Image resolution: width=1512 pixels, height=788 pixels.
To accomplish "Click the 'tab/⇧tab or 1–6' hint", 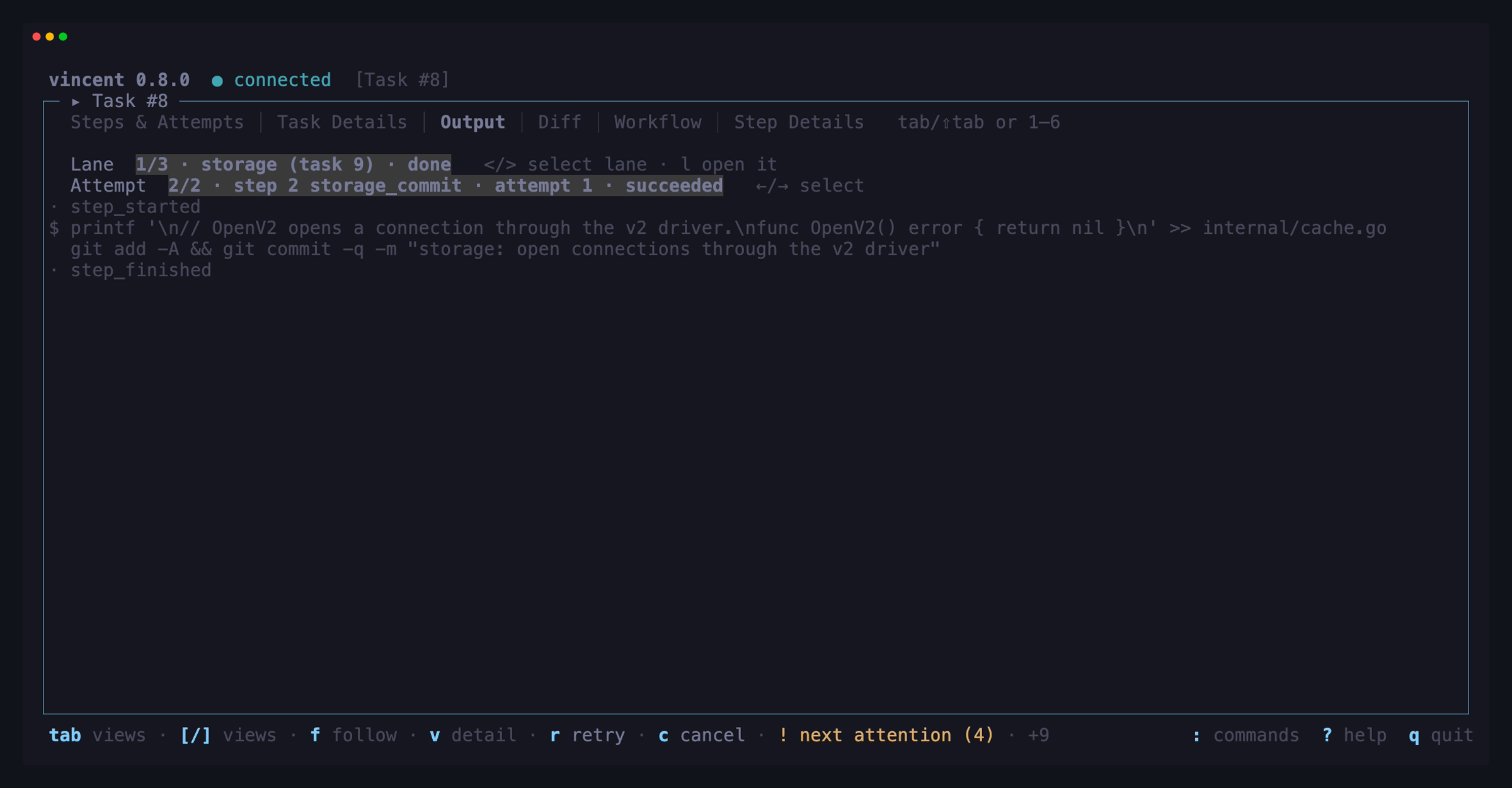I will [x=978, y=122].
